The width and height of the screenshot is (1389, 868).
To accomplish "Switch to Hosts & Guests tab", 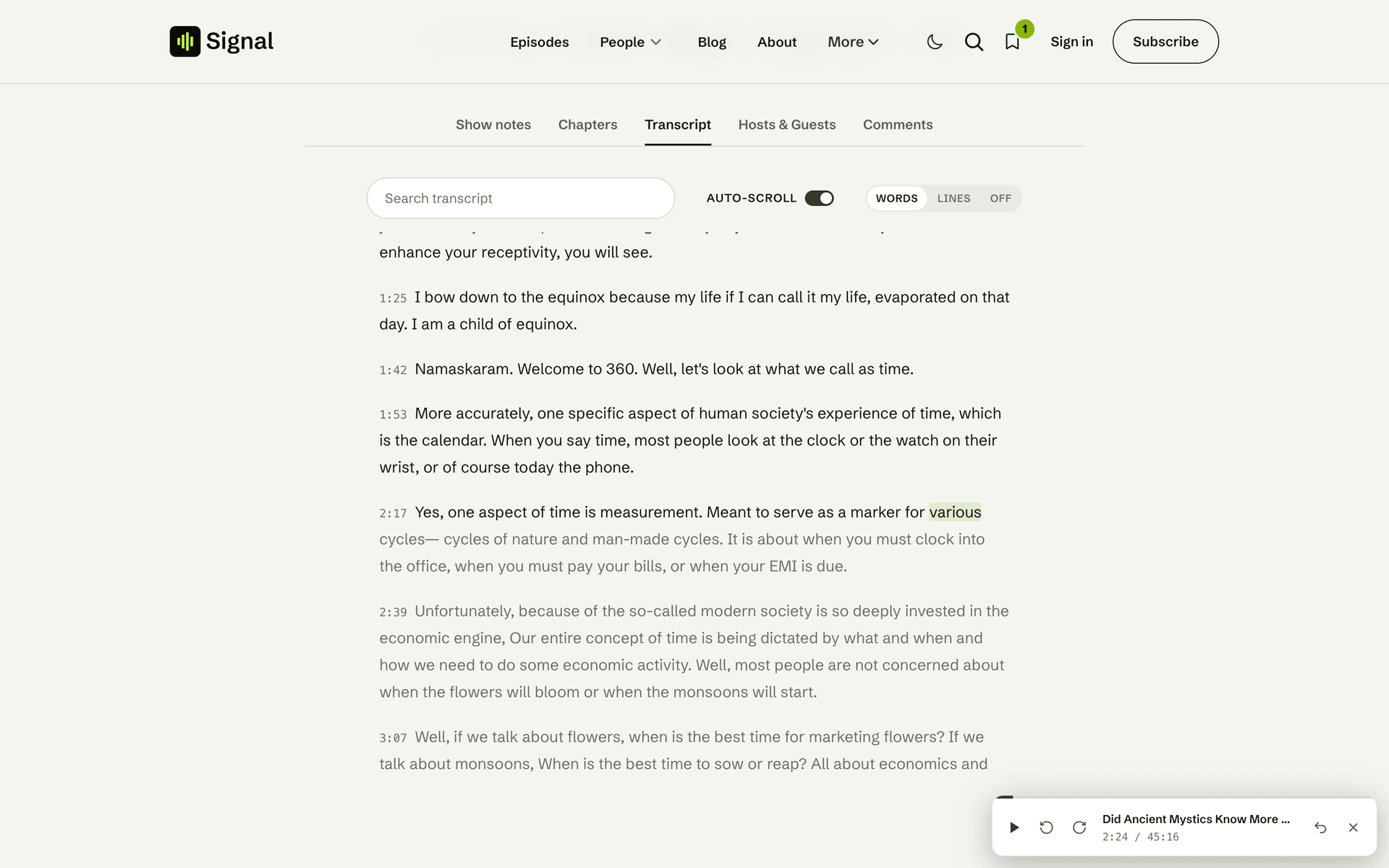I will pyautogui.click(x=787, y=124).
